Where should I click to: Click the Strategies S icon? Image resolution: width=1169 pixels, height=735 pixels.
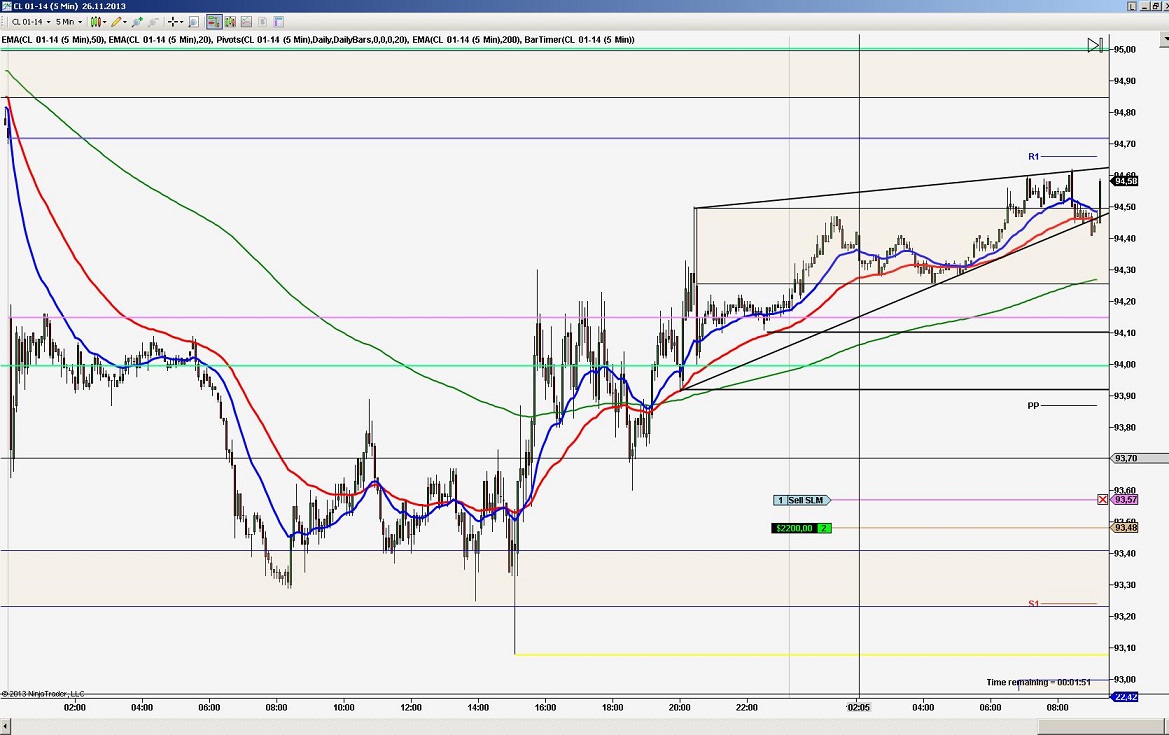pos(260,21)
